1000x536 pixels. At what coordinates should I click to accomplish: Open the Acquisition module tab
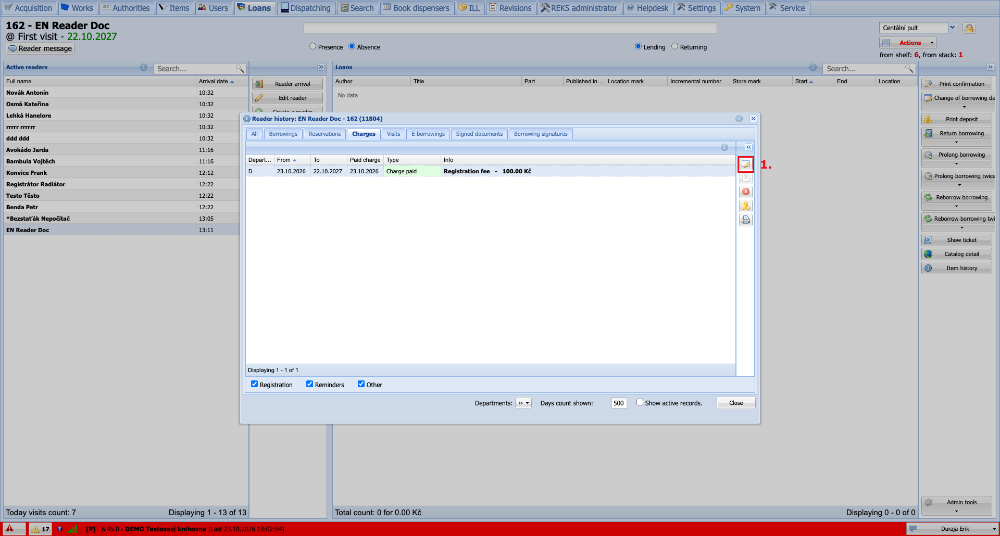[x=29, y=8]
